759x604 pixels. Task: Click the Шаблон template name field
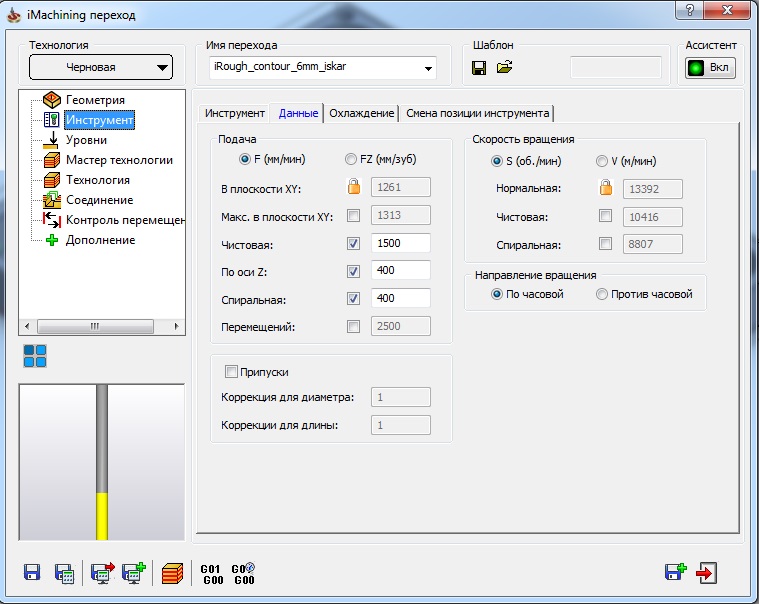[616, 67]
